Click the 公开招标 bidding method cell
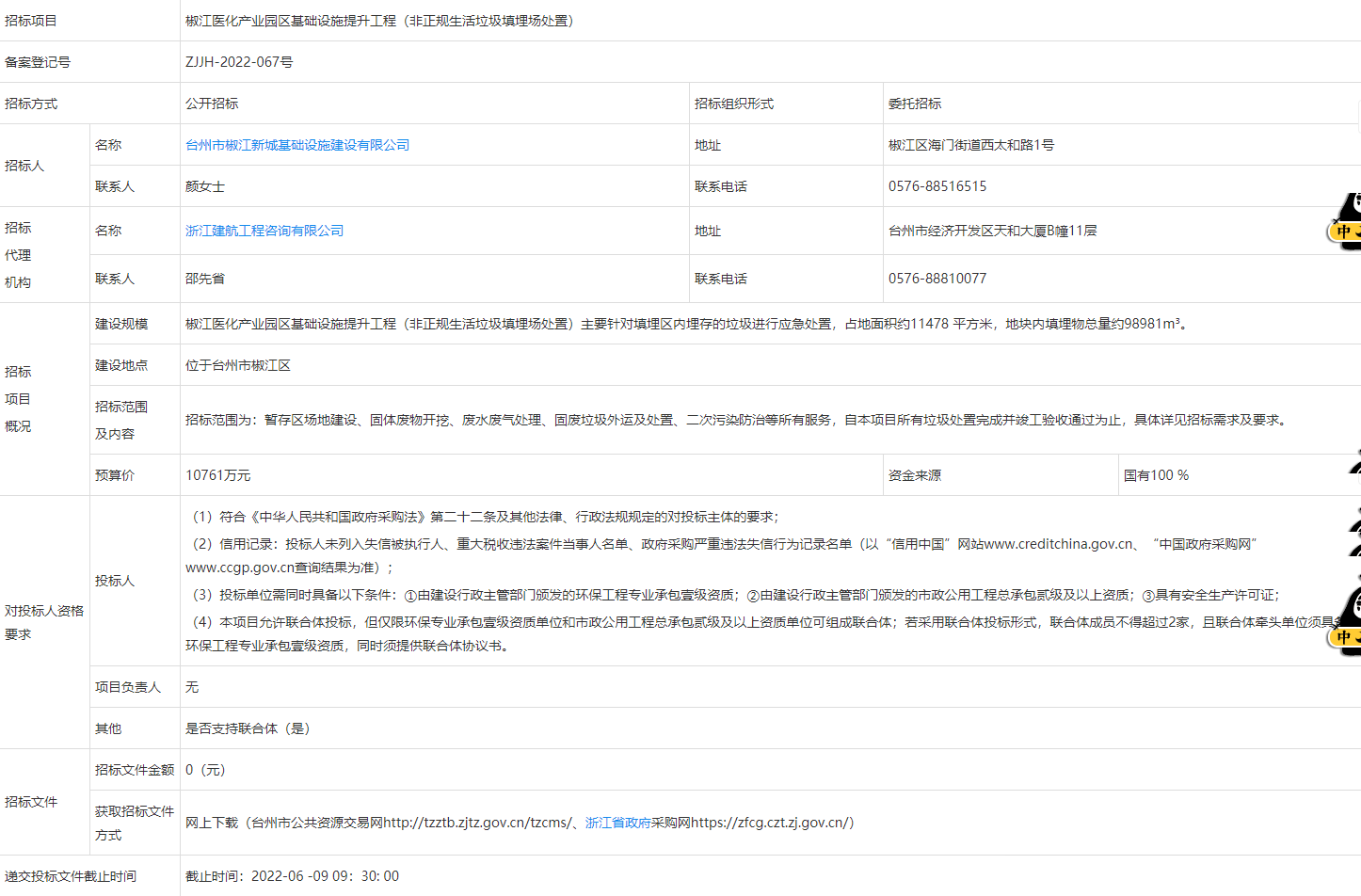 pyautogui.click(x=212, y=104)
